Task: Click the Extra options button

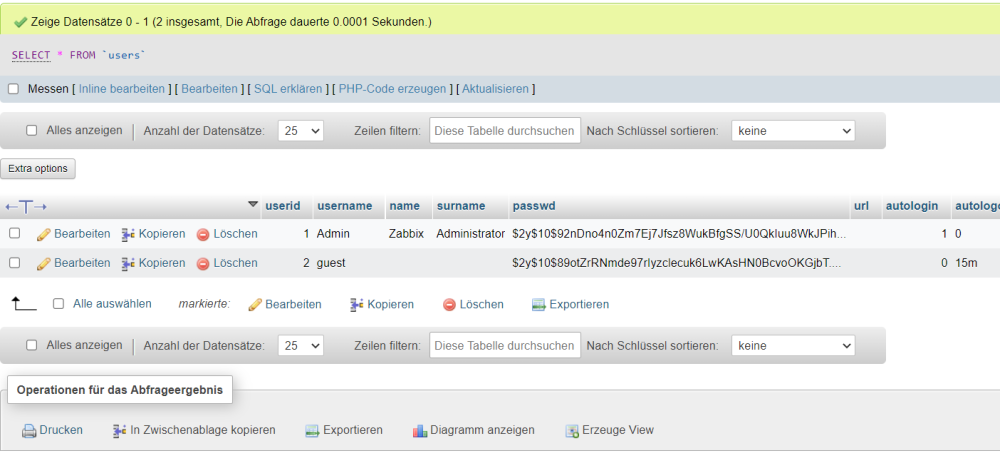Action: (38, 169)
